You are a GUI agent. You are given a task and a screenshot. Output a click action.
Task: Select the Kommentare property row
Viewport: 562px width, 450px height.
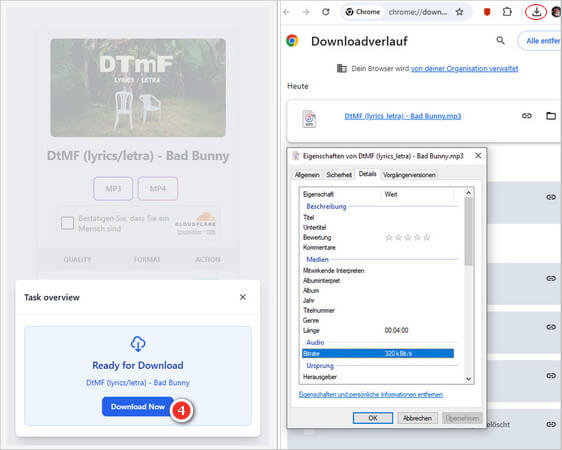click(x=378, y=247)
